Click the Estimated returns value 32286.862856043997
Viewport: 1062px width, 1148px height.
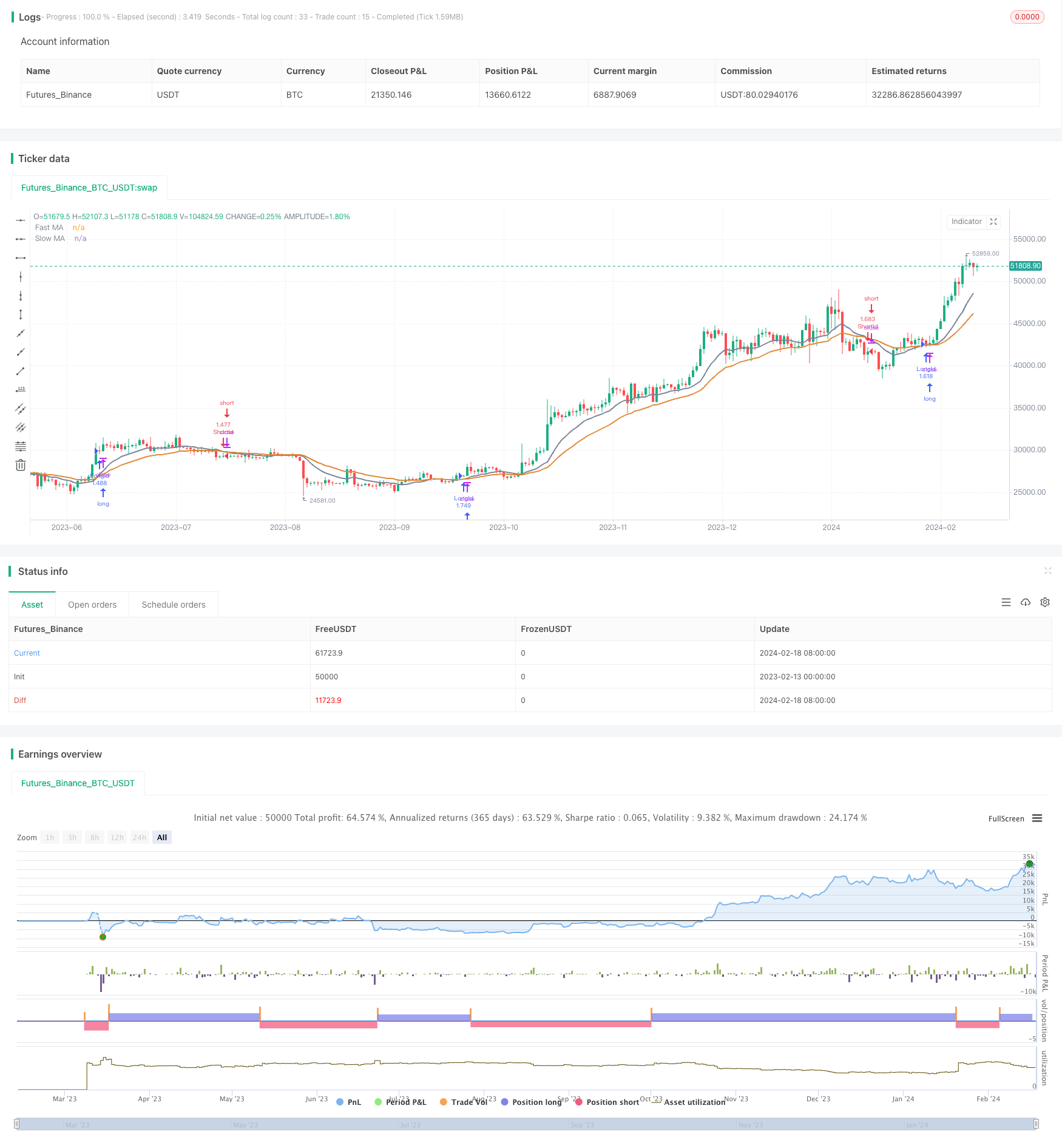click(x=916, y=95)
